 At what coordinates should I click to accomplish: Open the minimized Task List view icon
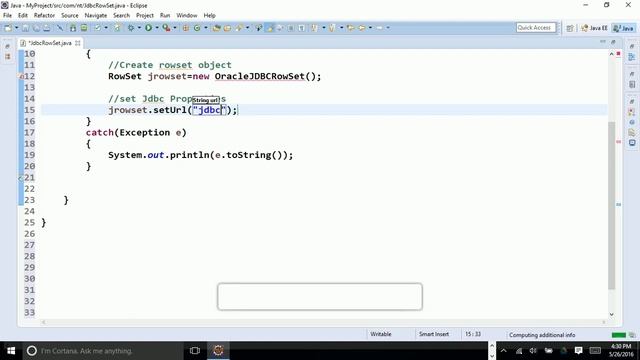tap(632, 85)
